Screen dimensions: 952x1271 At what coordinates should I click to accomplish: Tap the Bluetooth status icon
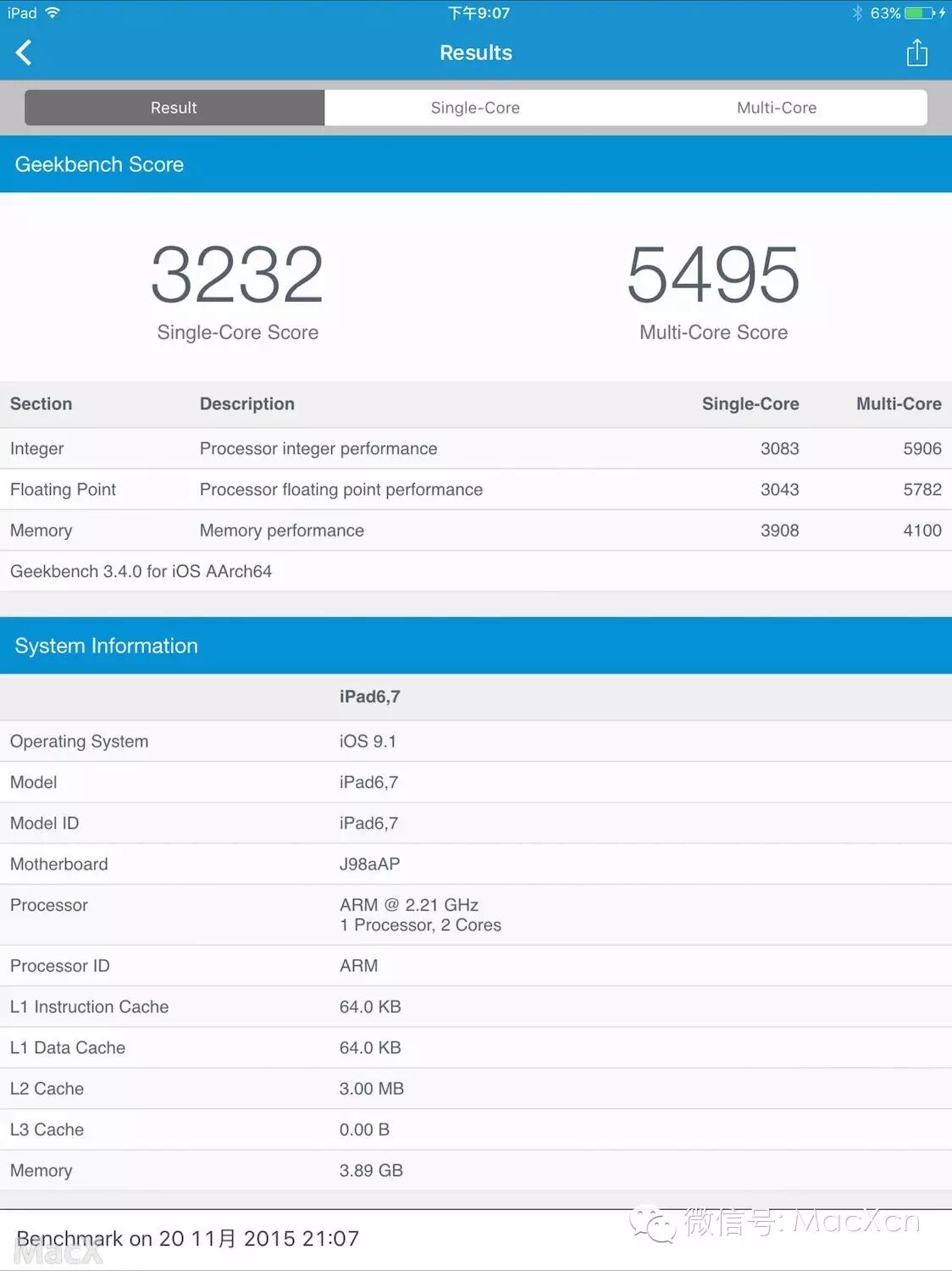click(x=857, y=13)
